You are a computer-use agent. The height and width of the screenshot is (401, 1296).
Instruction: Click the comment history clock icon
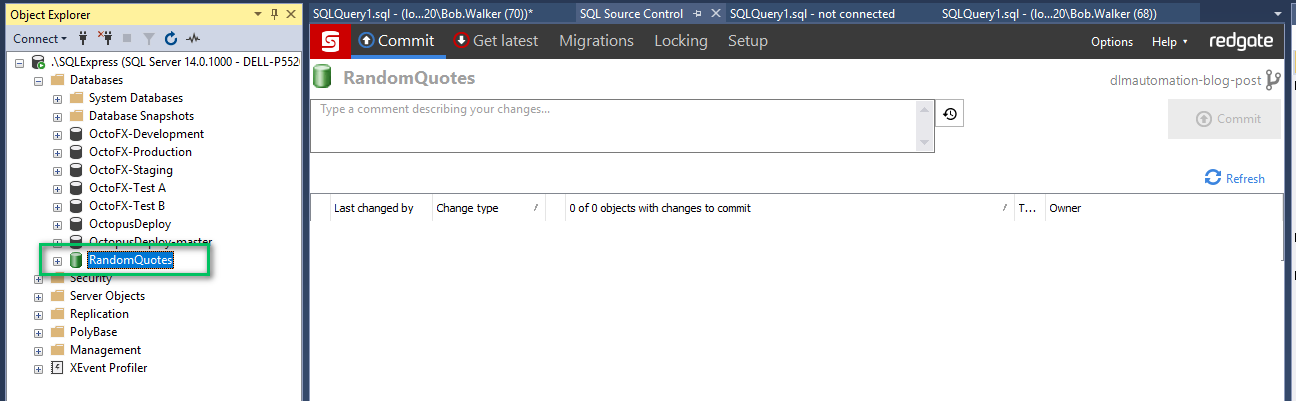(x=949, y=115)
